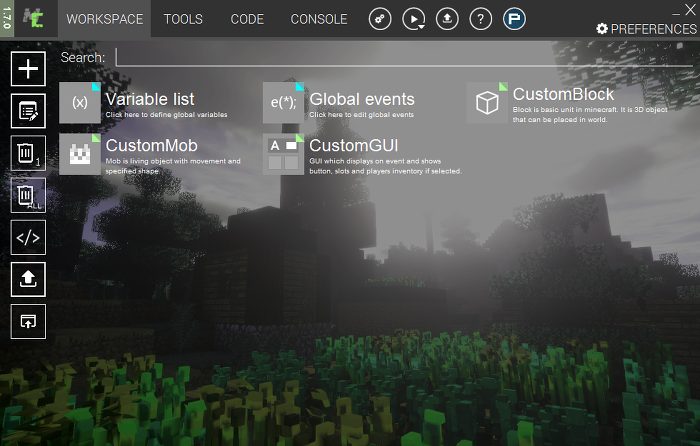
Task: Click the cube icon of CustomBlock
Action: tap(487, 103)
